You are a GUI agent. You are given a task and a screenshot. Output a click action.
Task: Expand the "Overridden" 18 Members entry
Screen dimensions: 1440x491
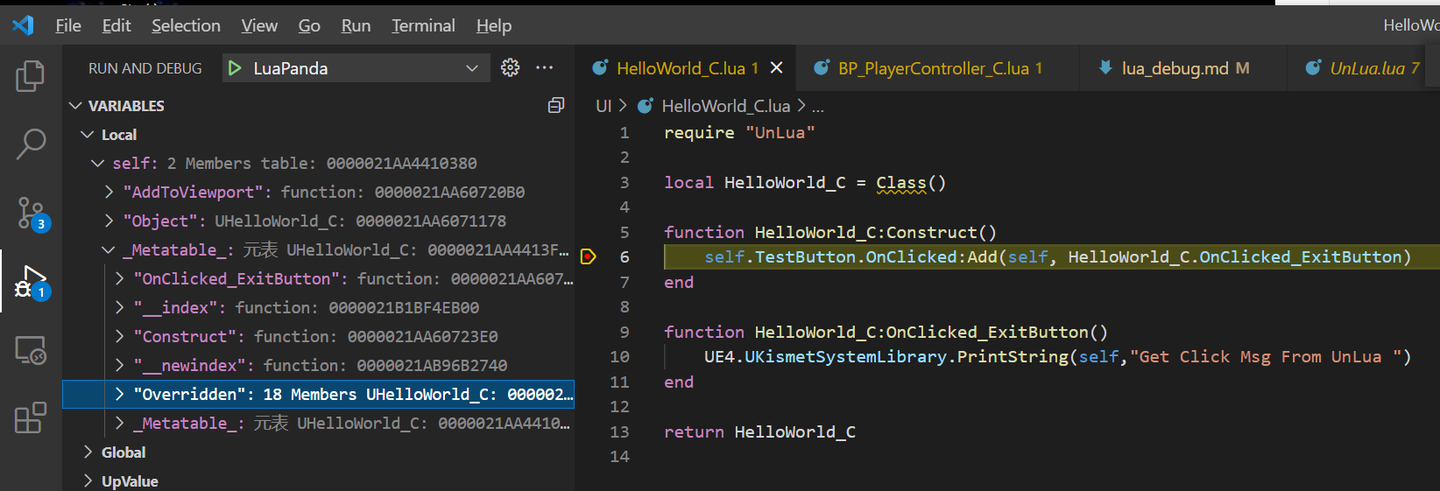pos(120,394)
